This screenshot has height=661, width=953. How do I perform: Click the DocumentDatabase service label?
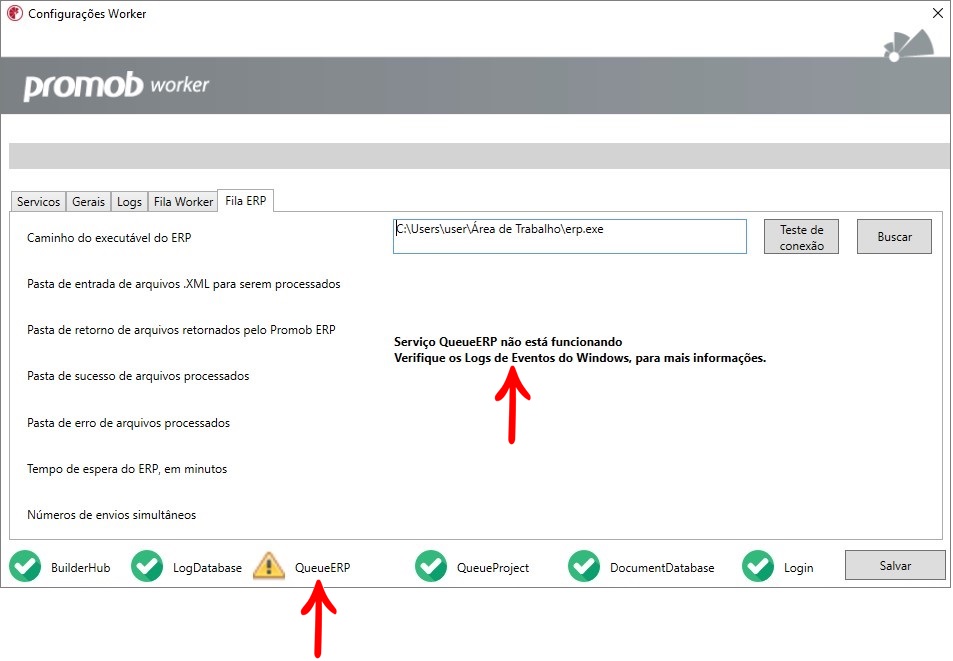point(662,568)
